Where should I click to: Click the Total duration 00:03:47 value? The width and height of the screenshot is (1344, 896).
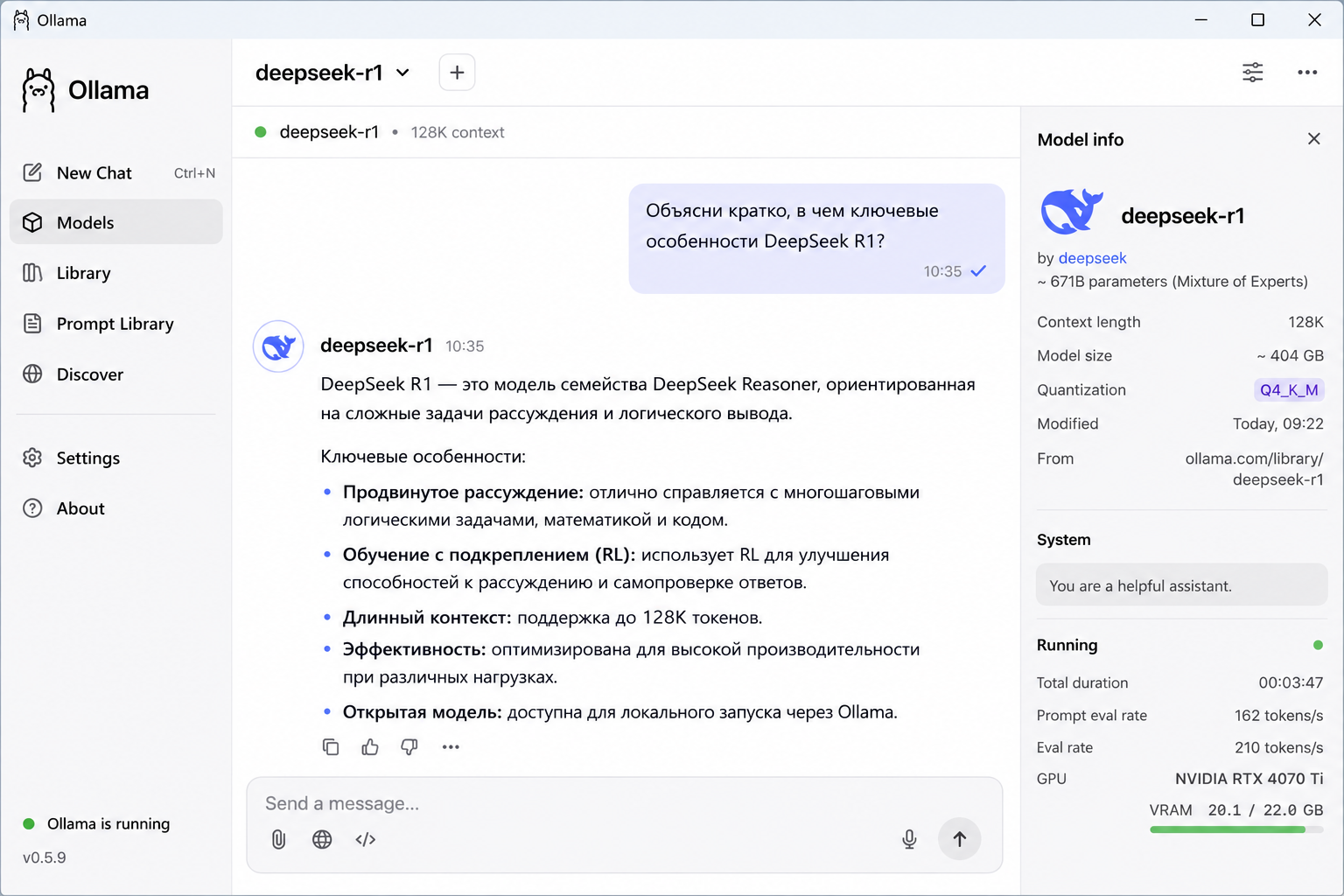1291,682
